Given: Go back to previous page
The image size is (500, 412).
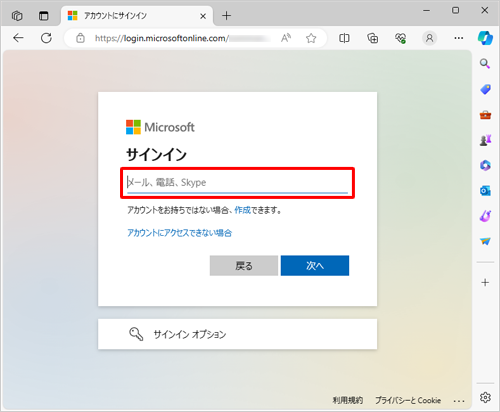Looking at the screenshot, I should [18, 38].
